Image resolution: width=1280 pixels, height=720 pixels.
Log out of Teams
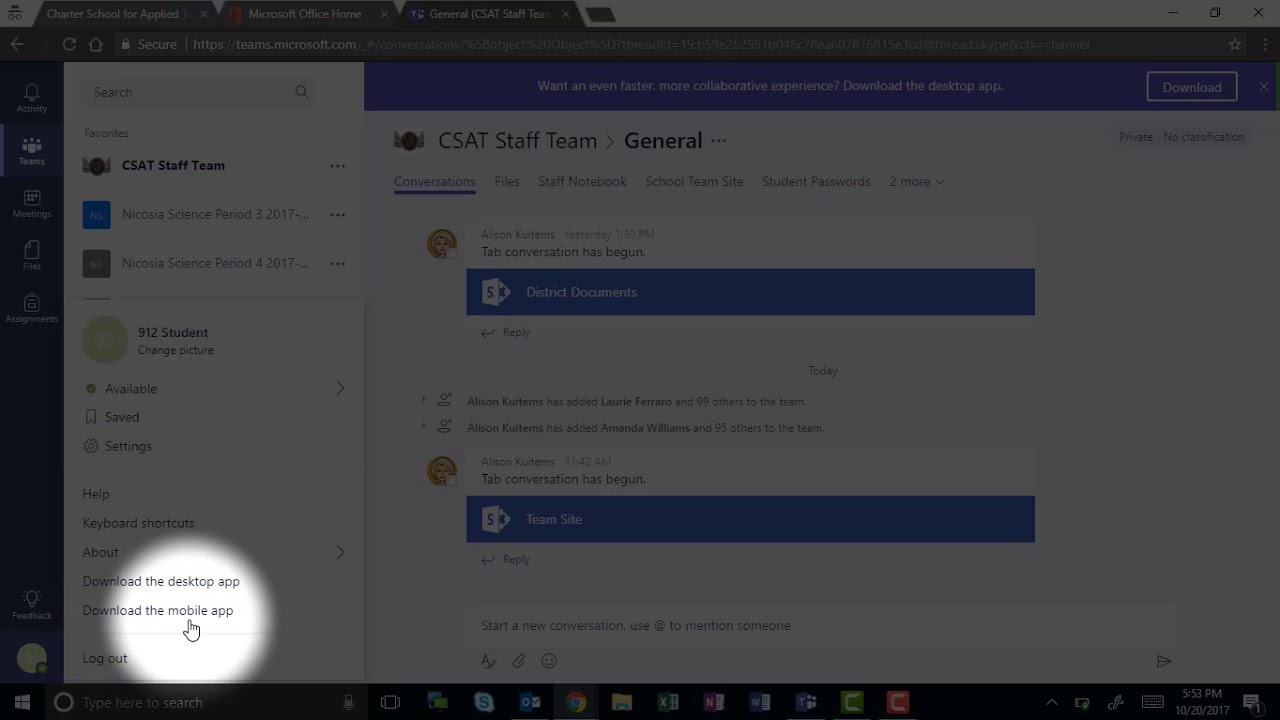coord(105,658)
